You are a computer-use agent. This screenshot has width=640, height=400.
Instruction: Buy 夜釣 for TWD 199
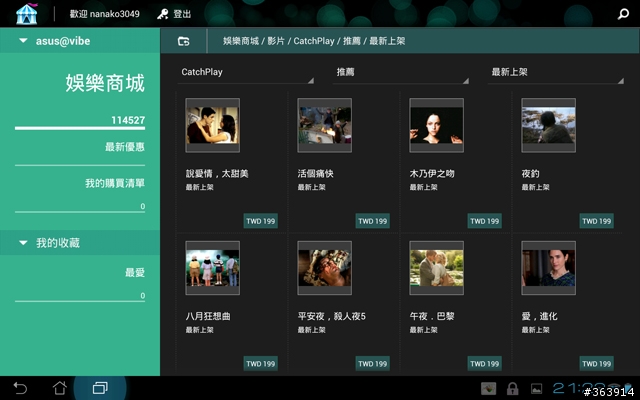[x=596, y=221]
